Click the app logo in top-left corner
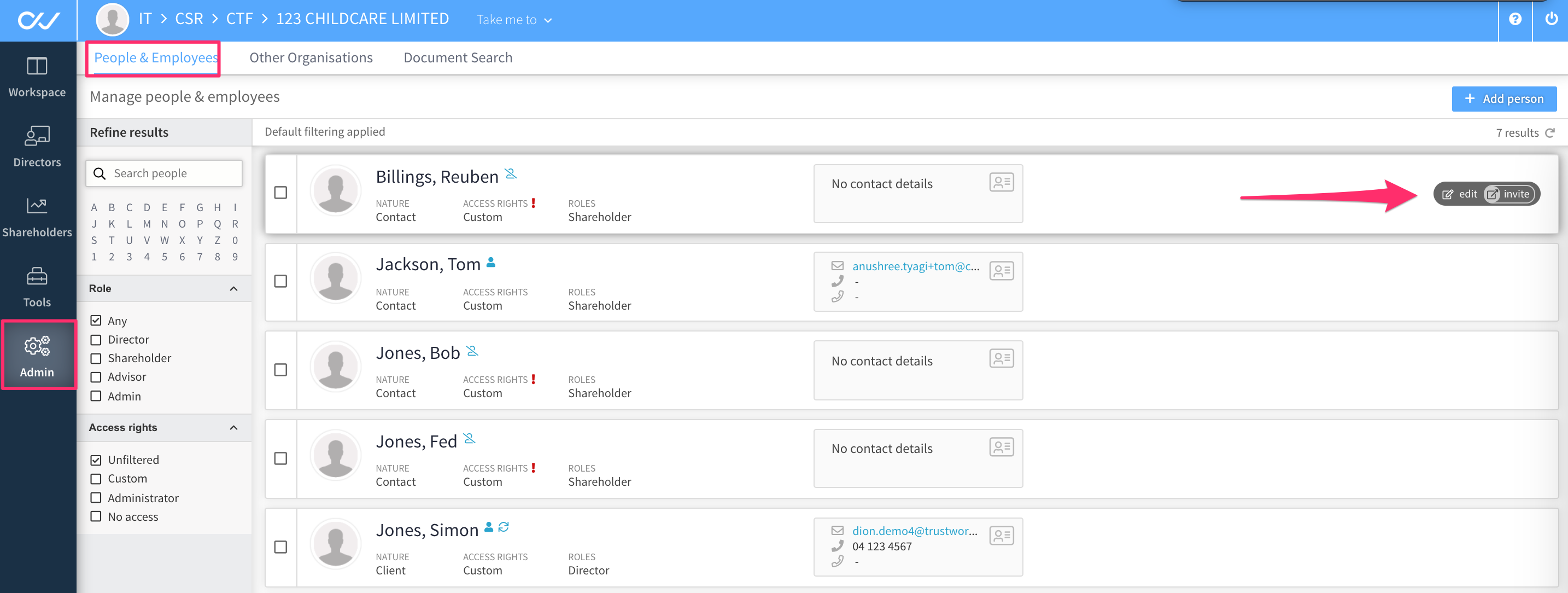Image resolution: width=1568 pixels, height=593 pixels. click(x=38, y=21)
